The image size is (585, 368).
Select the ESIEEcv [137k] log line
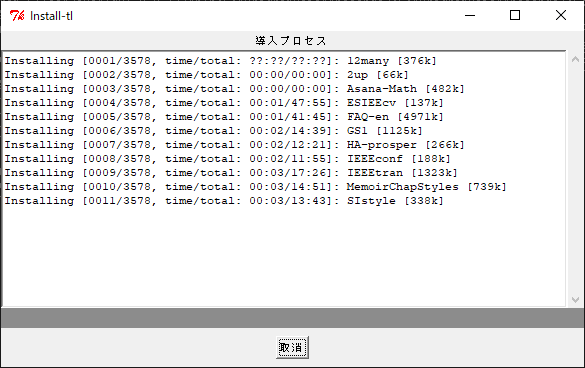224,103
